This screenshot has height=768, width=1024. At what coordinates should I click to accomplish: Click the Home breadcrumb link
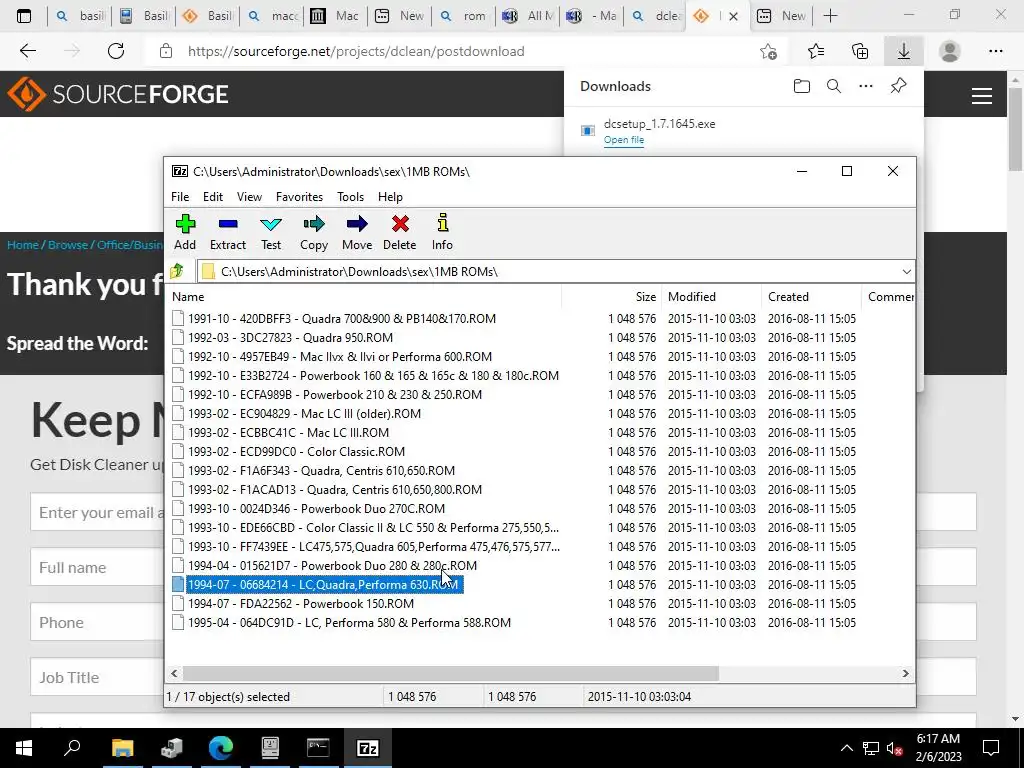tap(23, 245)
